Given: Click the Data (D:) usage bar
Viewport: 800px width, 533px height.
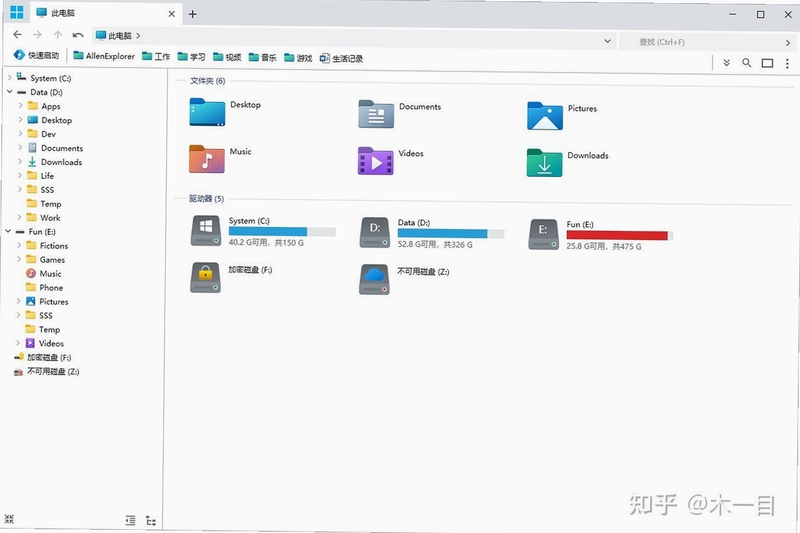Looking at the screenshot, I should pyautogui.click(x=451, y=234).
